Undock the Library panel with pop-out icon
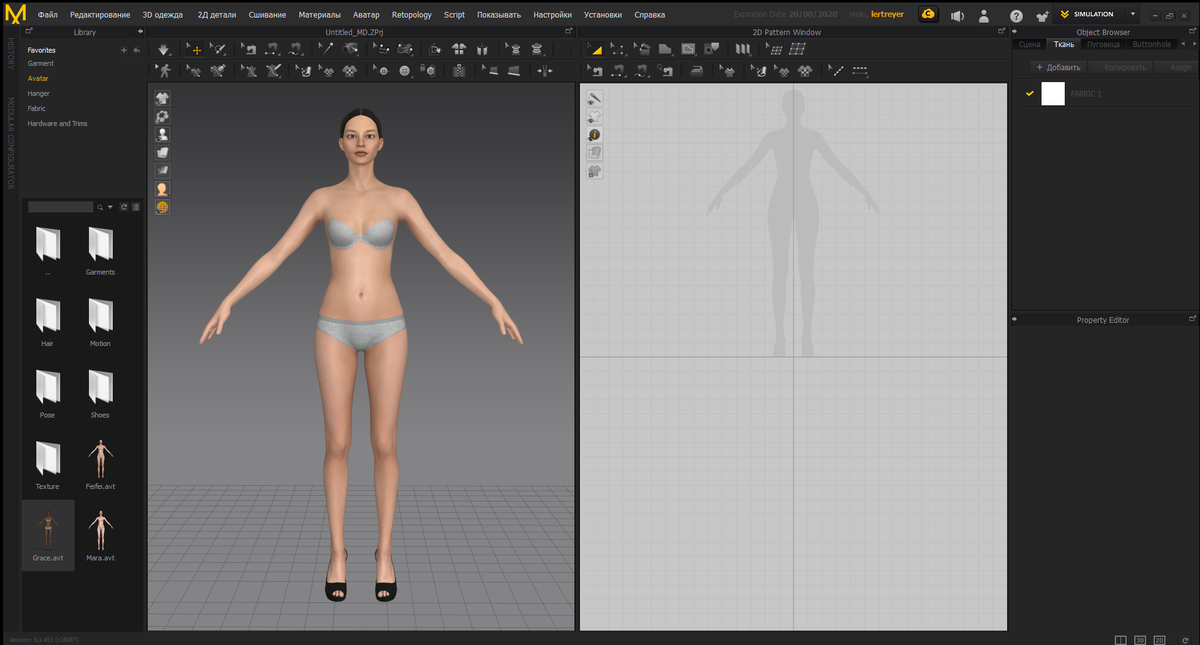The image size is (1200, 645). coord(27,32)
